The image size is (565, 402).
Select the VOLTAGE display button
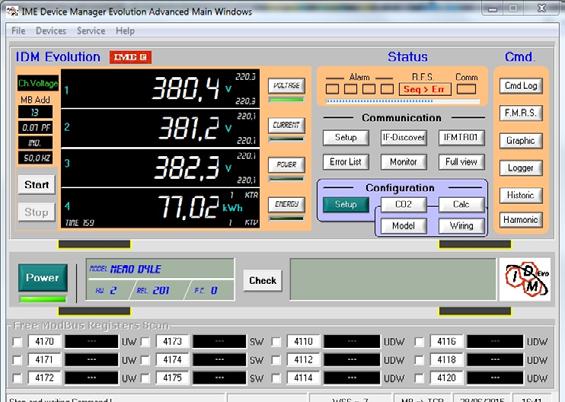coord(286,86)
